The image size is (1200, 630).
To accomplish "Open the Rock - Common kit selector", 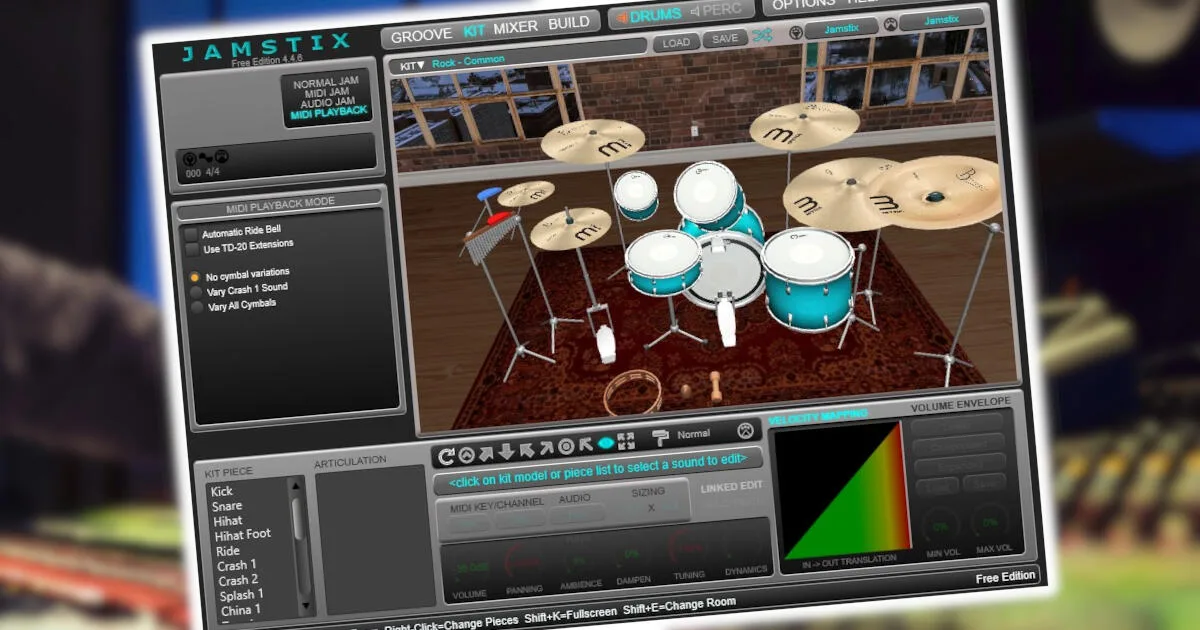I will (468, 62).
